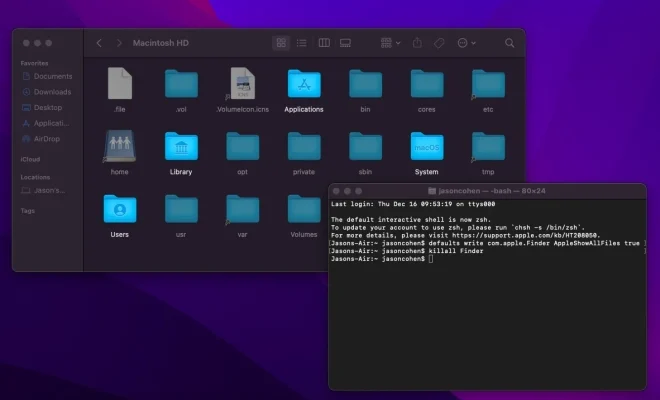Select the bin folder
660x400 pixels.
point(365,84)
